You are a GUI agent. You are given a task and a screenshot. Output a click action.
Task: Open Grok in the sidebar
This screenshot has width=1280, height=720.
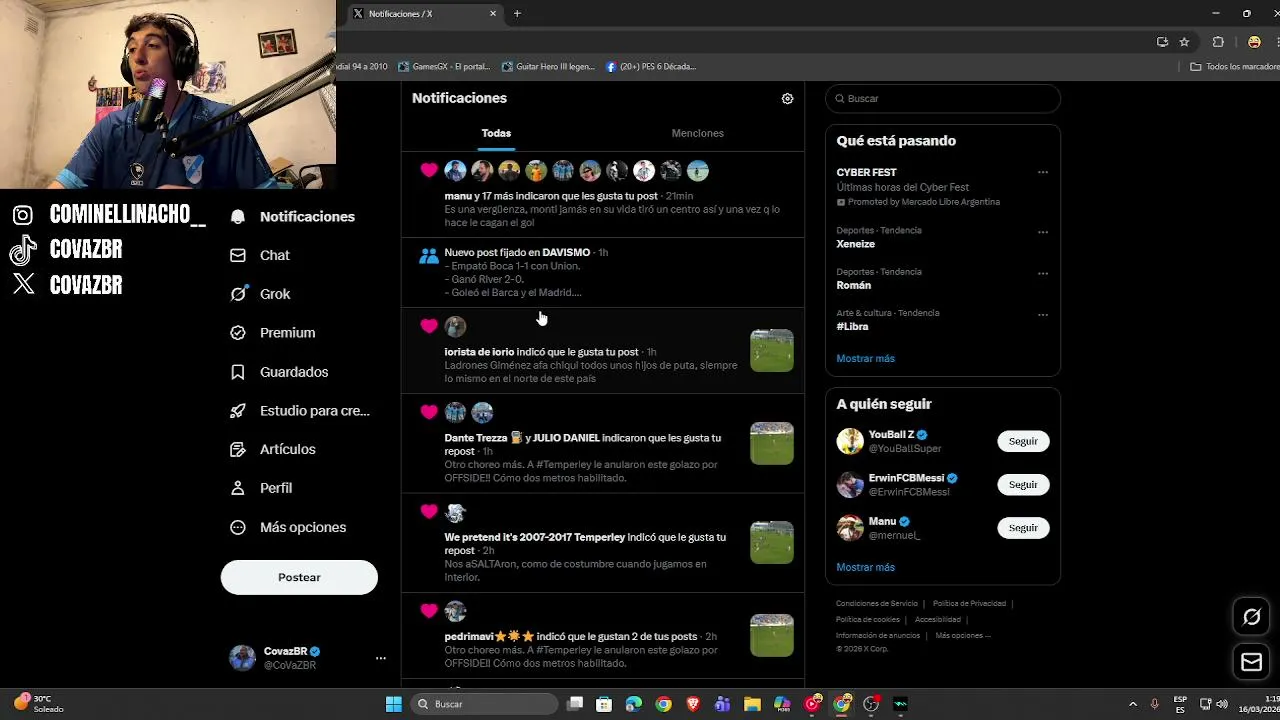click(x=260, y=294)
